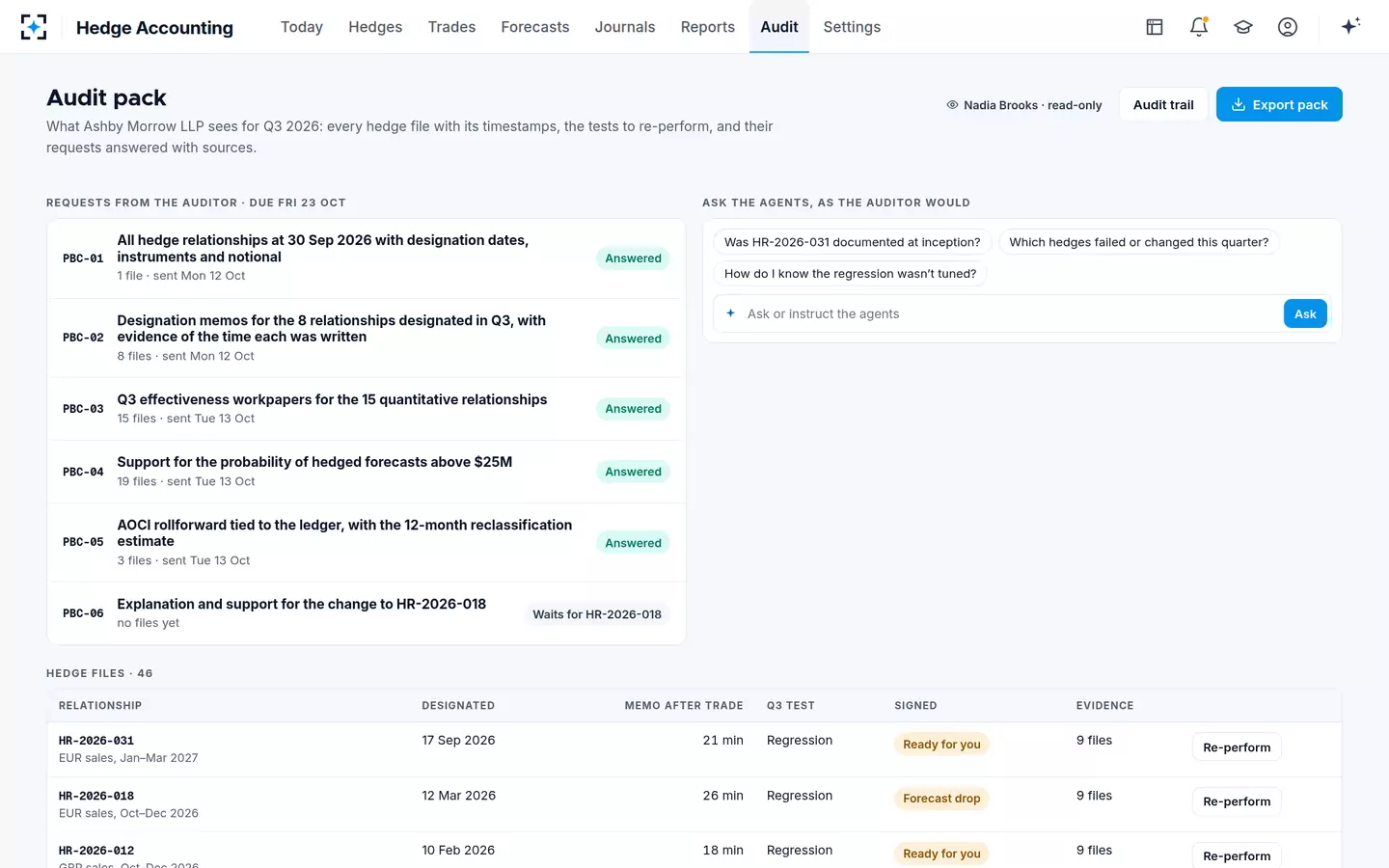Open the Settings tab
Screen dimensions: 1389x868
(852, 27)
